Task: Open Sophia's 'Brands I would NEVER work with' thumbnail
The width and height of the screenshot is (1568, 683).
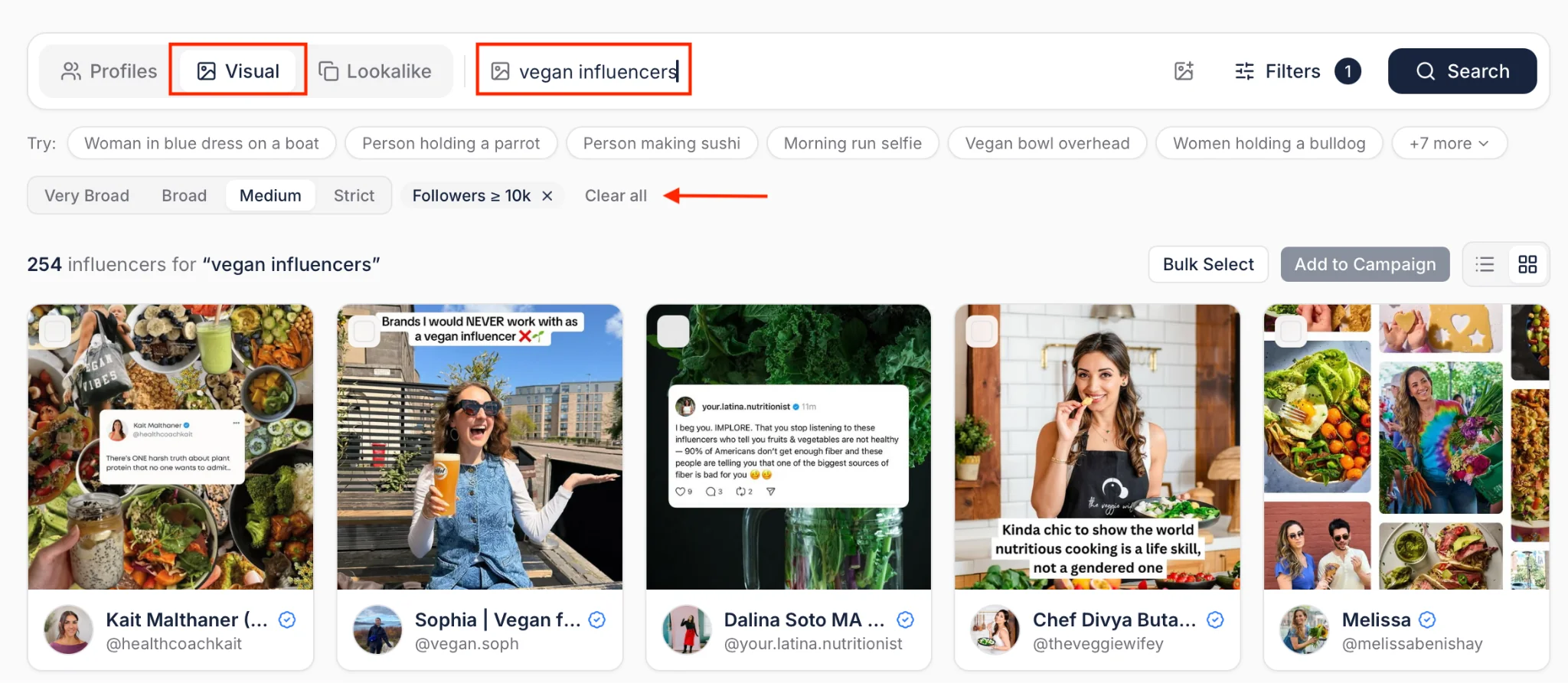Action: pos(480,447)
